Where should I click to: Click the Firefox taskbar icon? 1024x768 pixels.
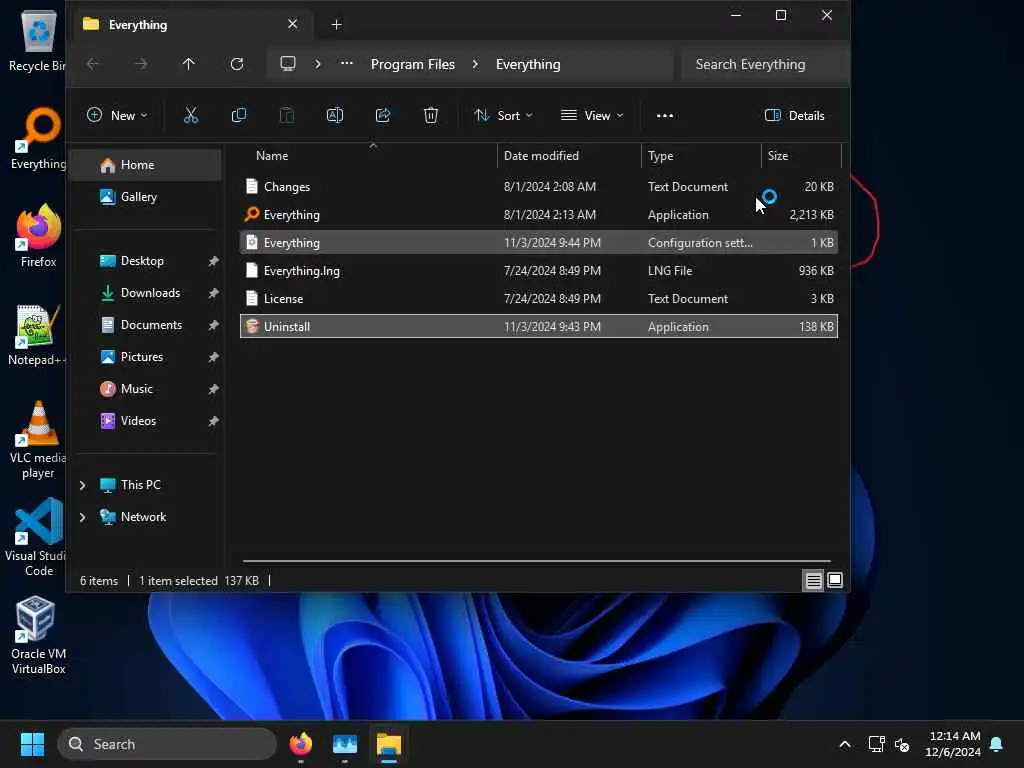point(300,744)
